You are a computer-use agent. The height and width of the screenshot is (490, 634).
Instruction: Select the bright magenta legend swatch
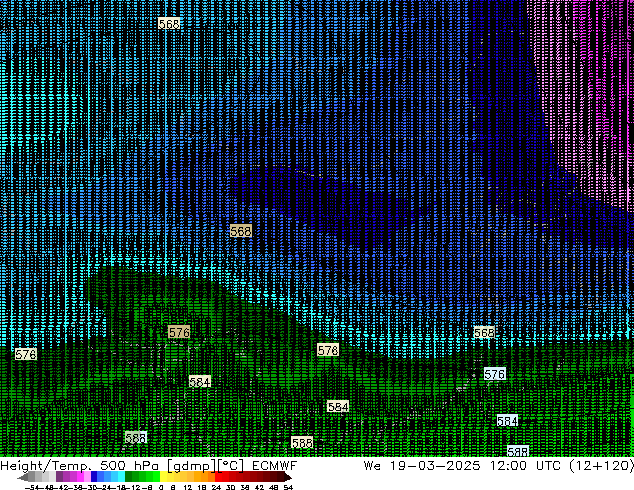[80, 477]
